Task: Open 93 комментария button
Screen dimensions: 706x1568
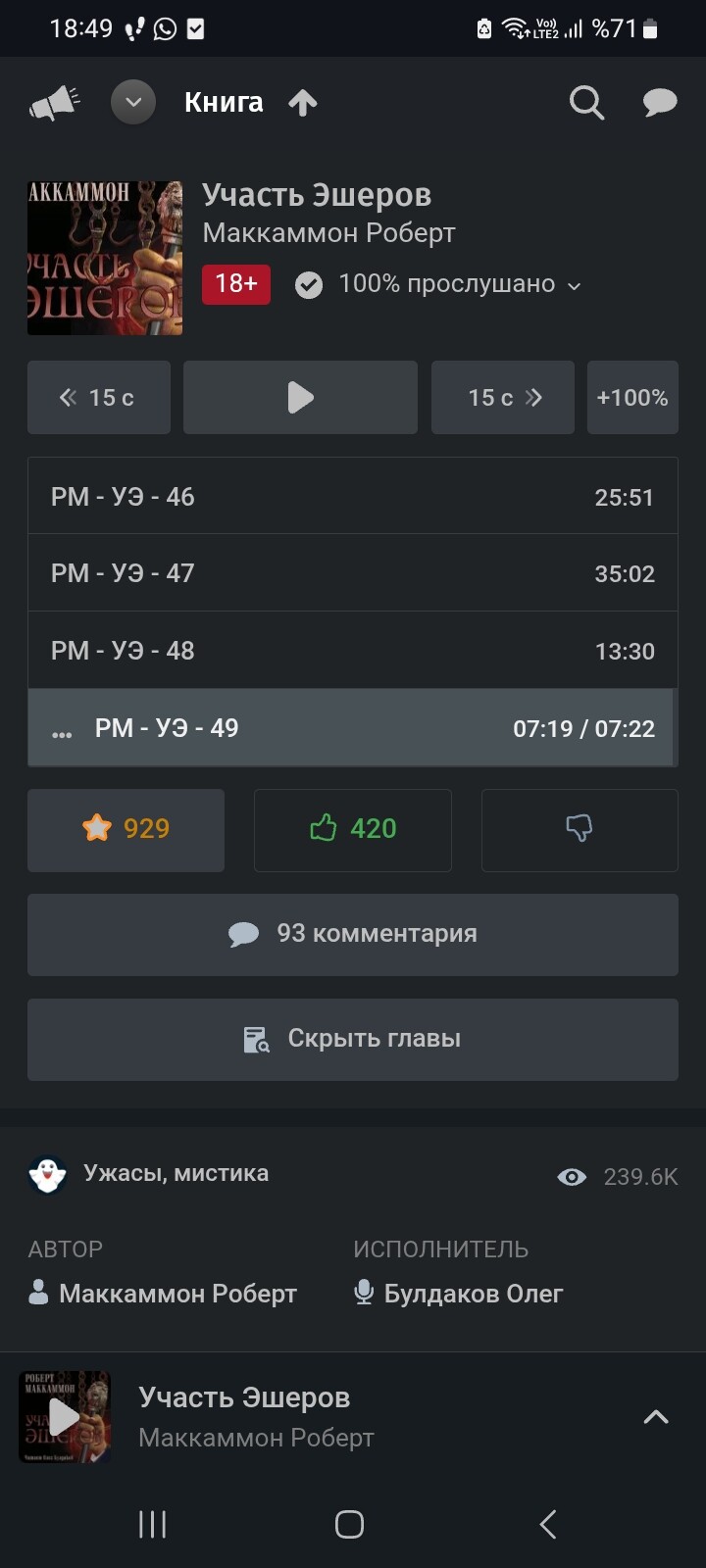Action: coord(353,934)
